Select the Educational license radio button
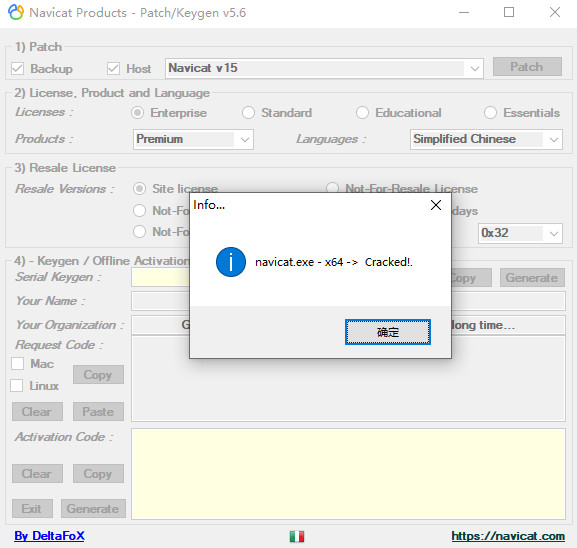 pyautogui.click(x=362, y=113)
